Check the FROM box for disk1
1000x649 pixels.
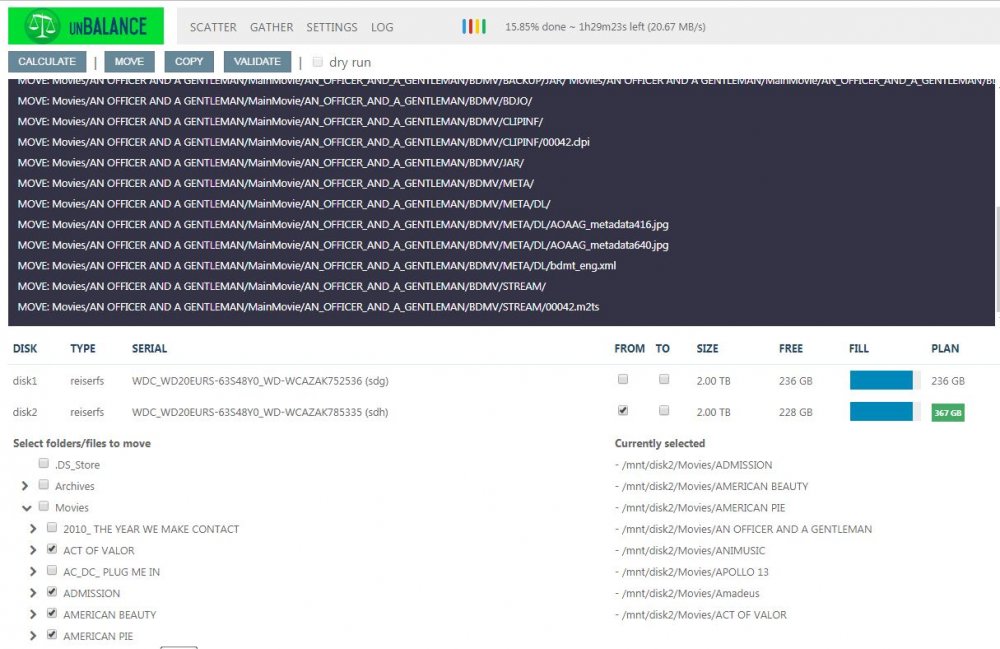click(623, 379)
